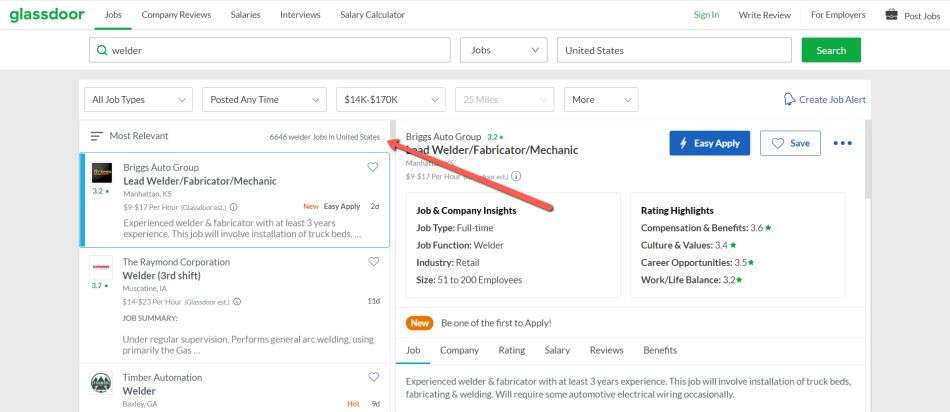Click the welder keyword search field

tap(270, 50)
